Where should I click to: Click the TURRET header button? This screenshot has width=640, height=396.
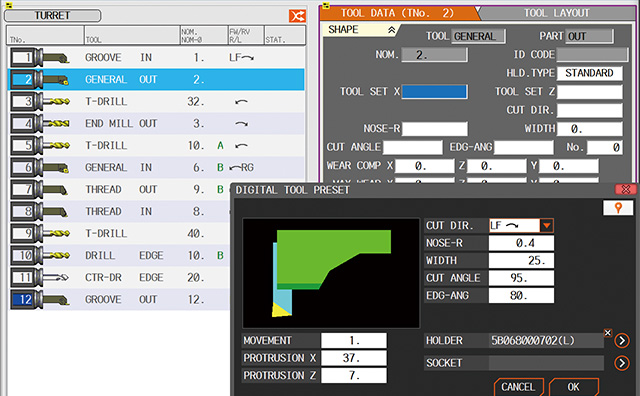click(52, 16)
